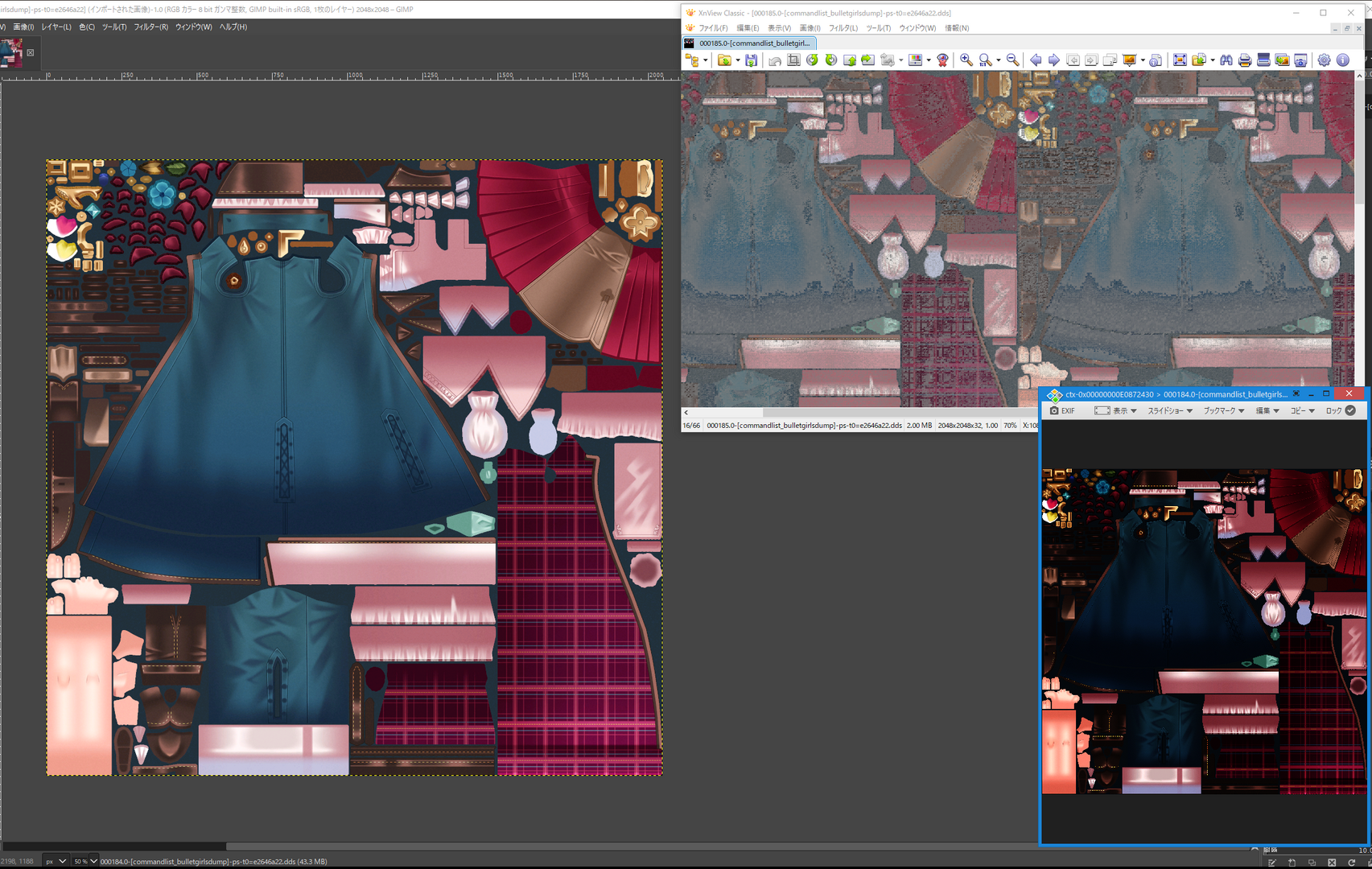Open the XnView browser tree icon

(691, 60)
